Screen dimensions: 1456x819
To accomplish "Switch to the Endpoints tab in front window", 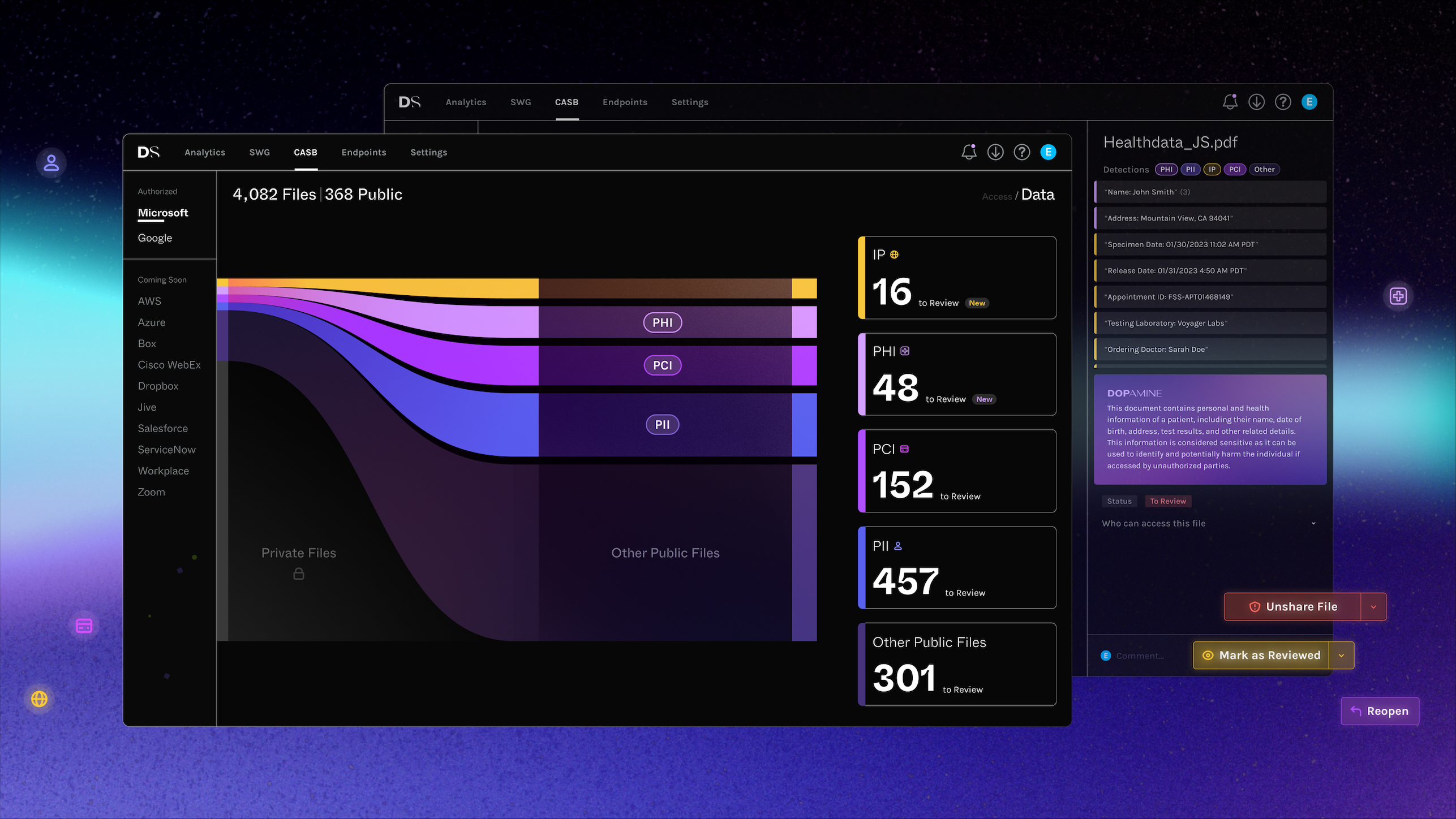I will (364, 152).
